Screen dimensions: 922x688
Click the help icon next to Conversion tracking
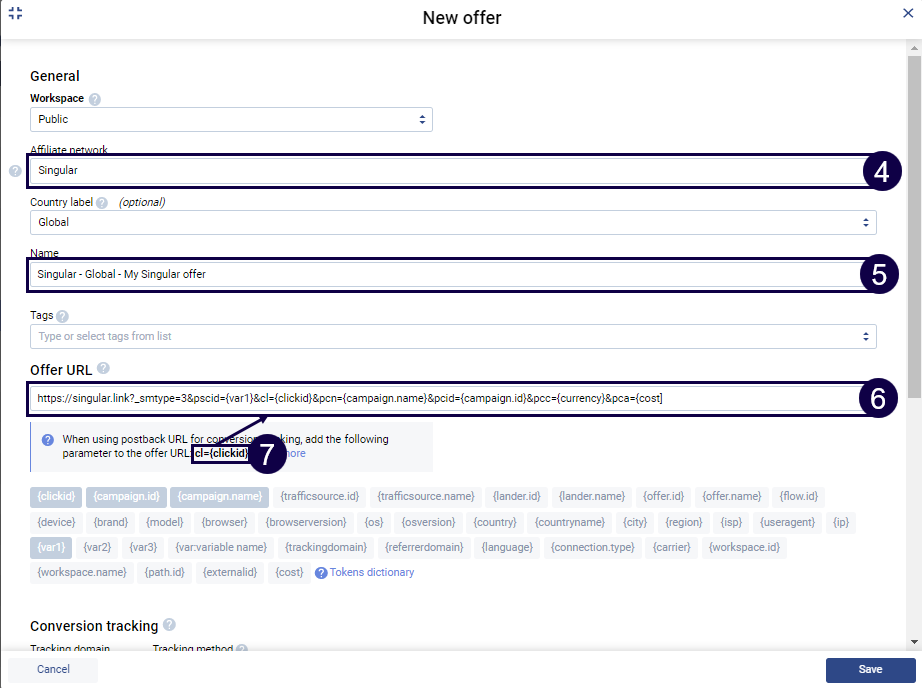(169, 625)
